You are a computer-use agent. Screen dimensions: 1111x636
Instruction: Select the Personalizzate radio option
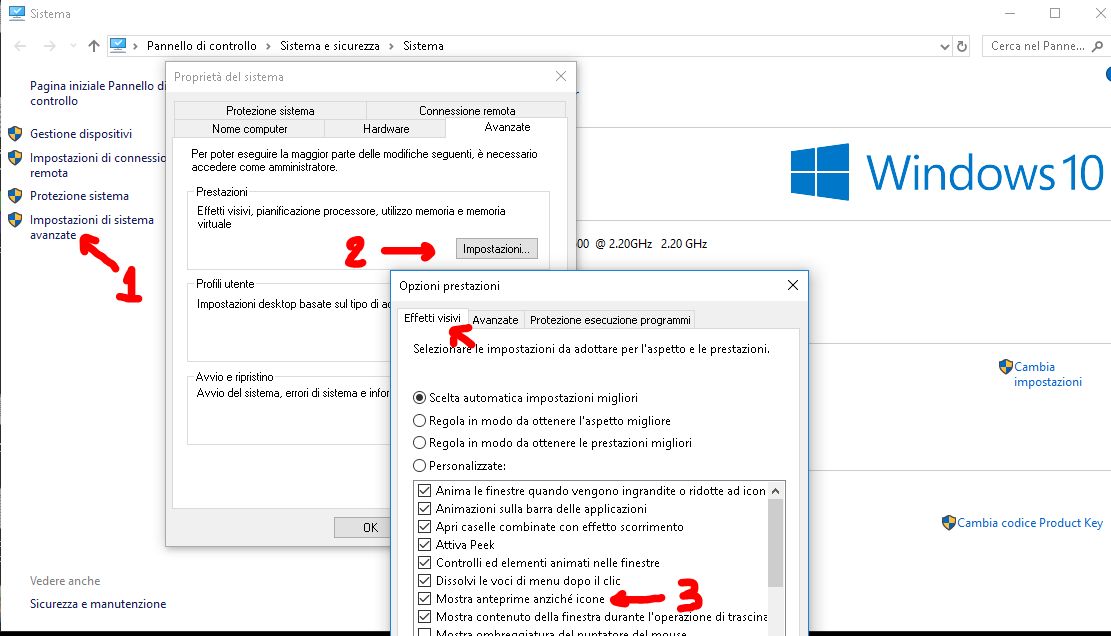(419, 465)
